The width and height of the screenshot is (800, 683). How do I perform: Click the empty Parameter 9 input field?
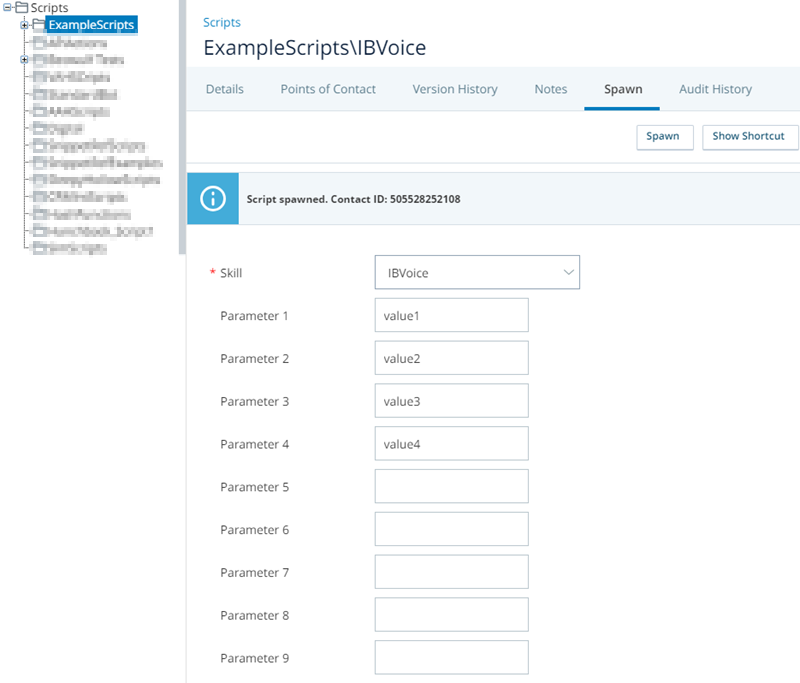click(451, 658)
